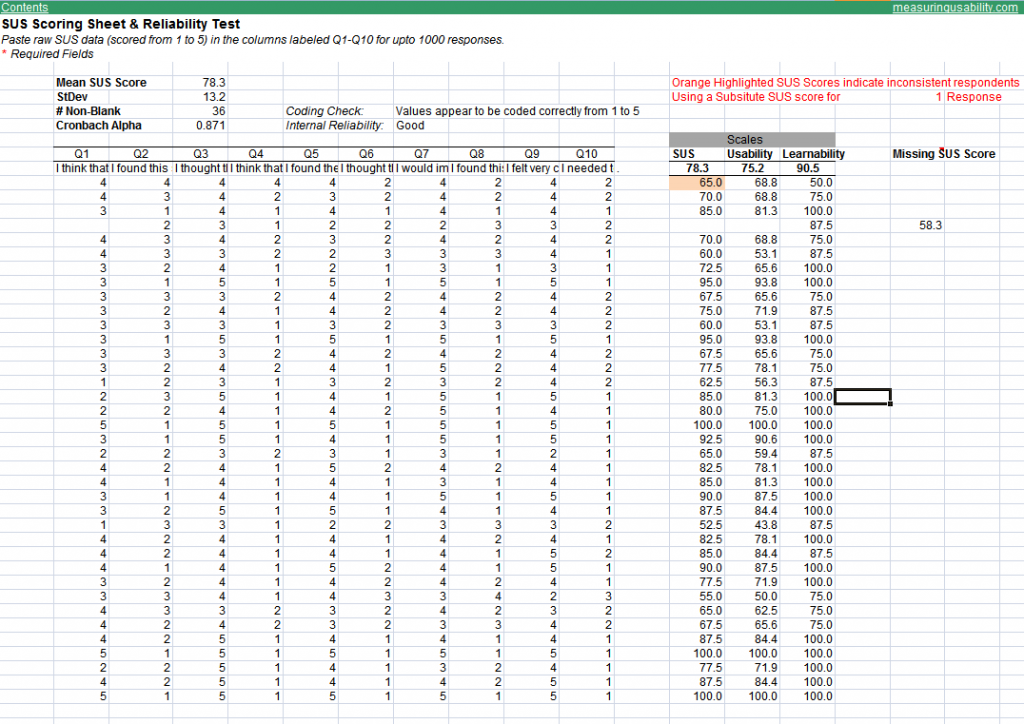1024x724 pixels.
Task: Select the Usability mean value 75.2
Action: click(x=752, y=168)
